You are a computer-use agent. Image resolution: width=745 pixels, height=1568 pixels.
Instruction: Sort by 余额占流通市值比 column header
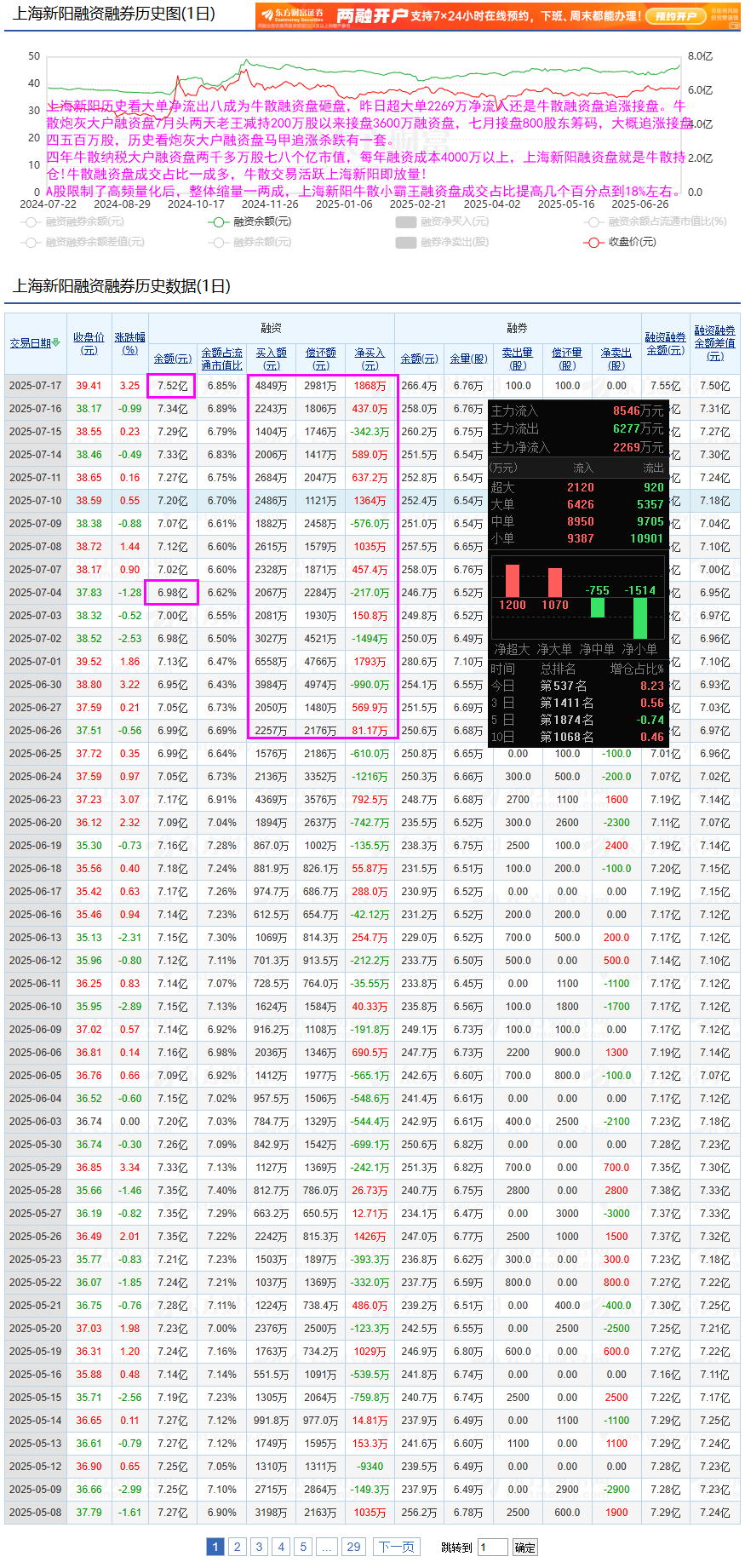[x=221, y=359]
